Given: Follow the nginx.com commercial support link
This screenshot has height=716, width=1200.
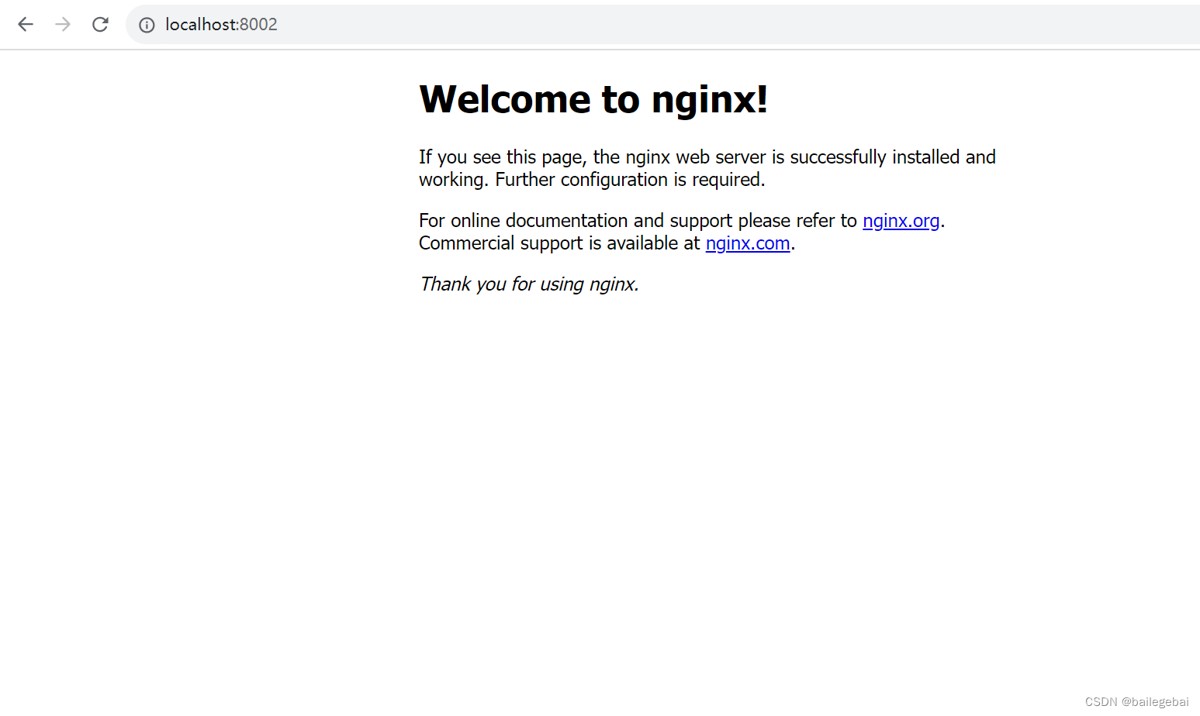Looking at the screenshot, I should tap(747, 244).
